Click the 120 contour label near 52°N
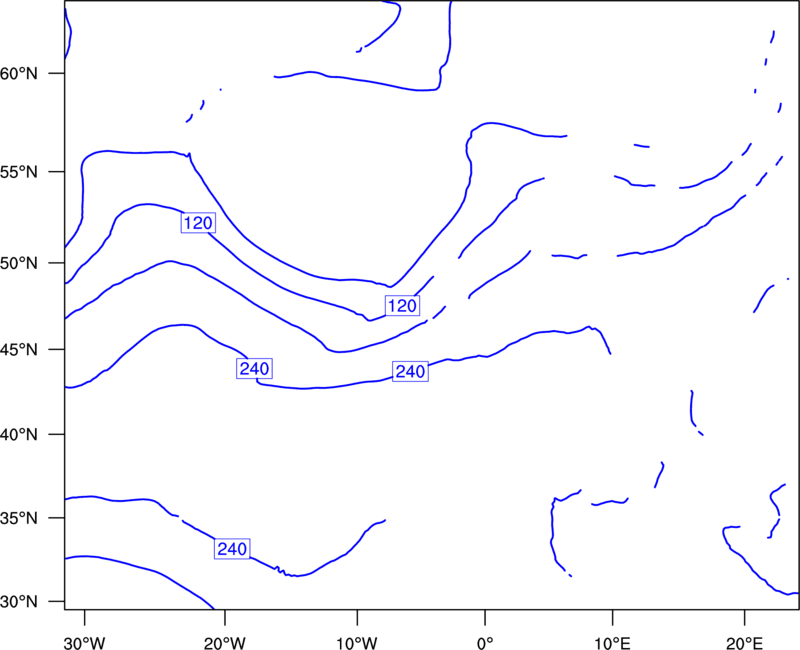800x650 pixels. point(198,223)
